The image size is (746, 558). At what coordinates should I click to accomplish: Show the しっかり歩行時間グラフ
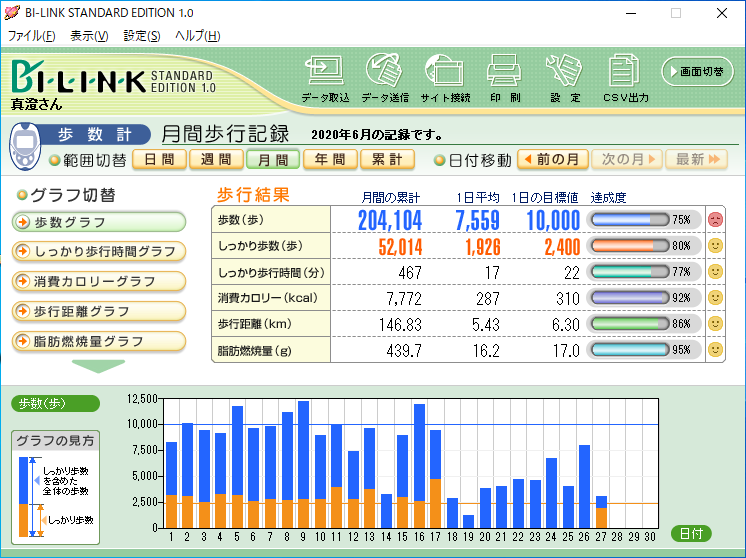tap(99, 251)
